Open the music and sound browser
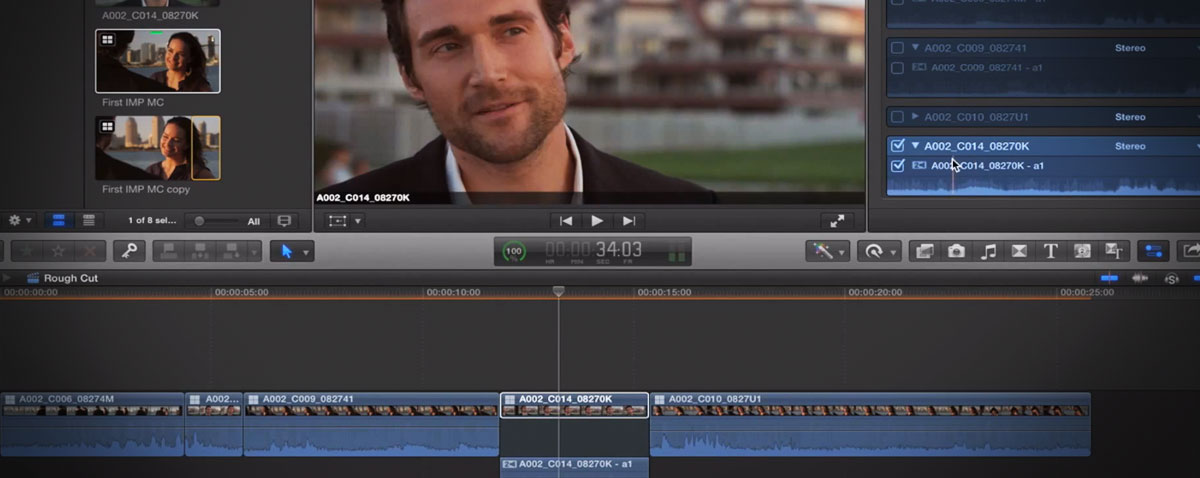The height and width of the screenshot is (478, 1200). coord(988,251)
